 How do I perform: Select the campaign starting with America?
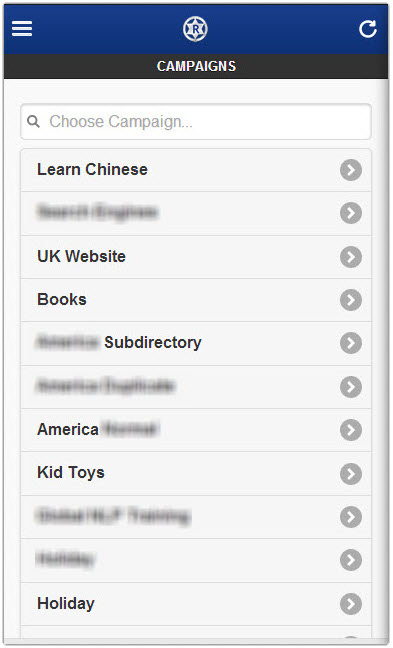click(196, 430)
